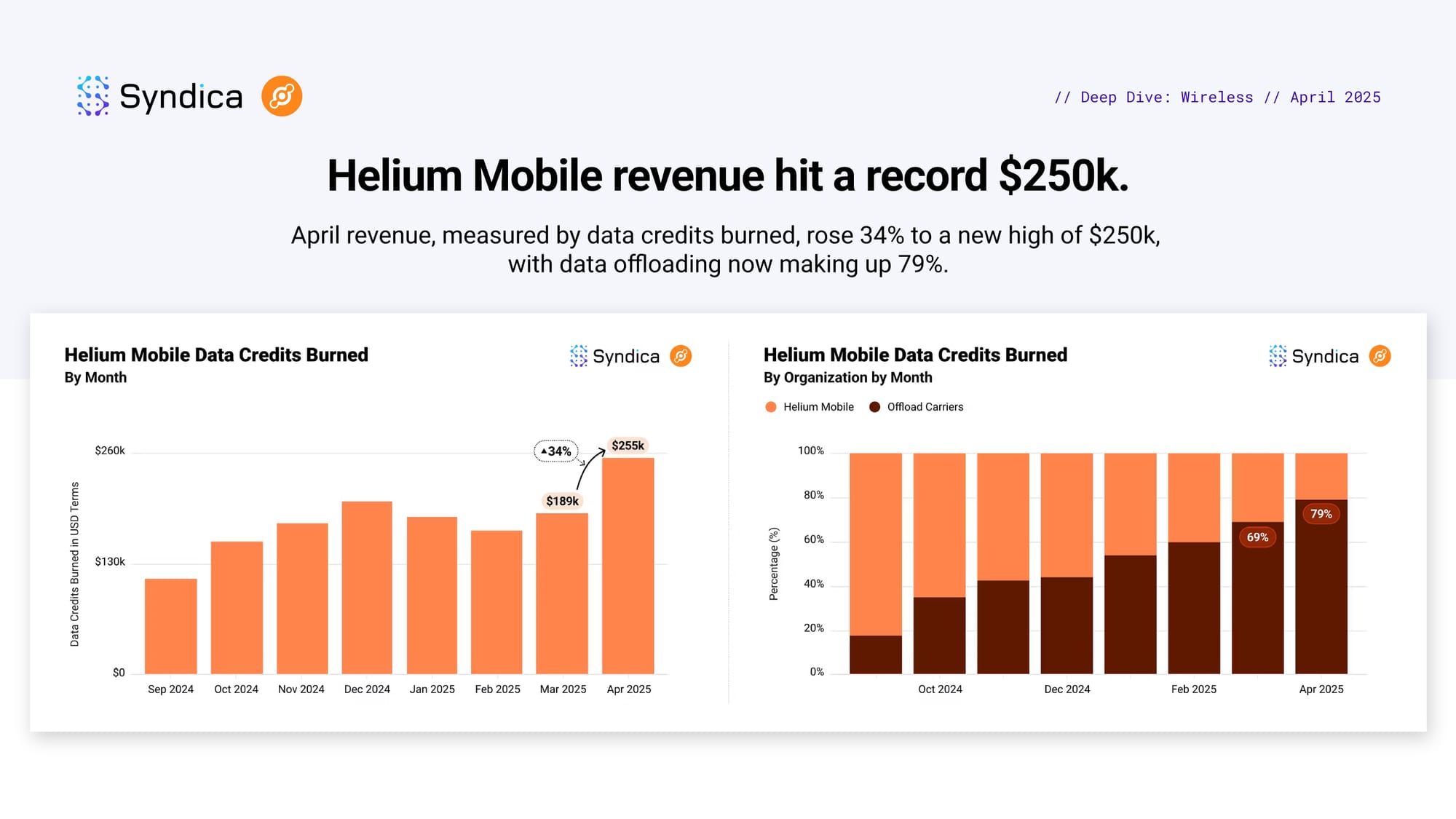Select the Sep 2024 bar in the monthly chart
This screenshot has height=819, width=1456.
(170, 625)
